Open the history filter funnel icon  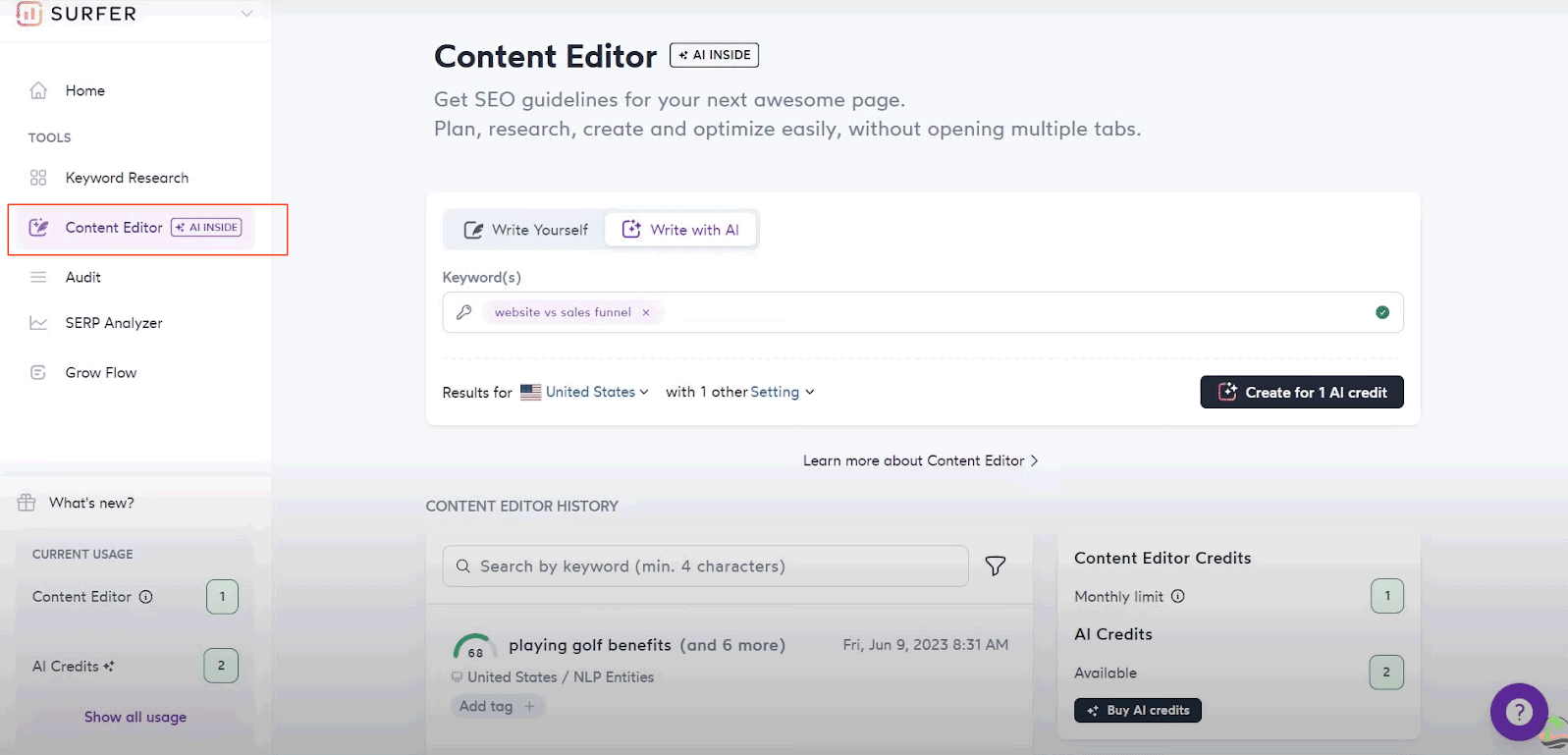pos(996,566)
